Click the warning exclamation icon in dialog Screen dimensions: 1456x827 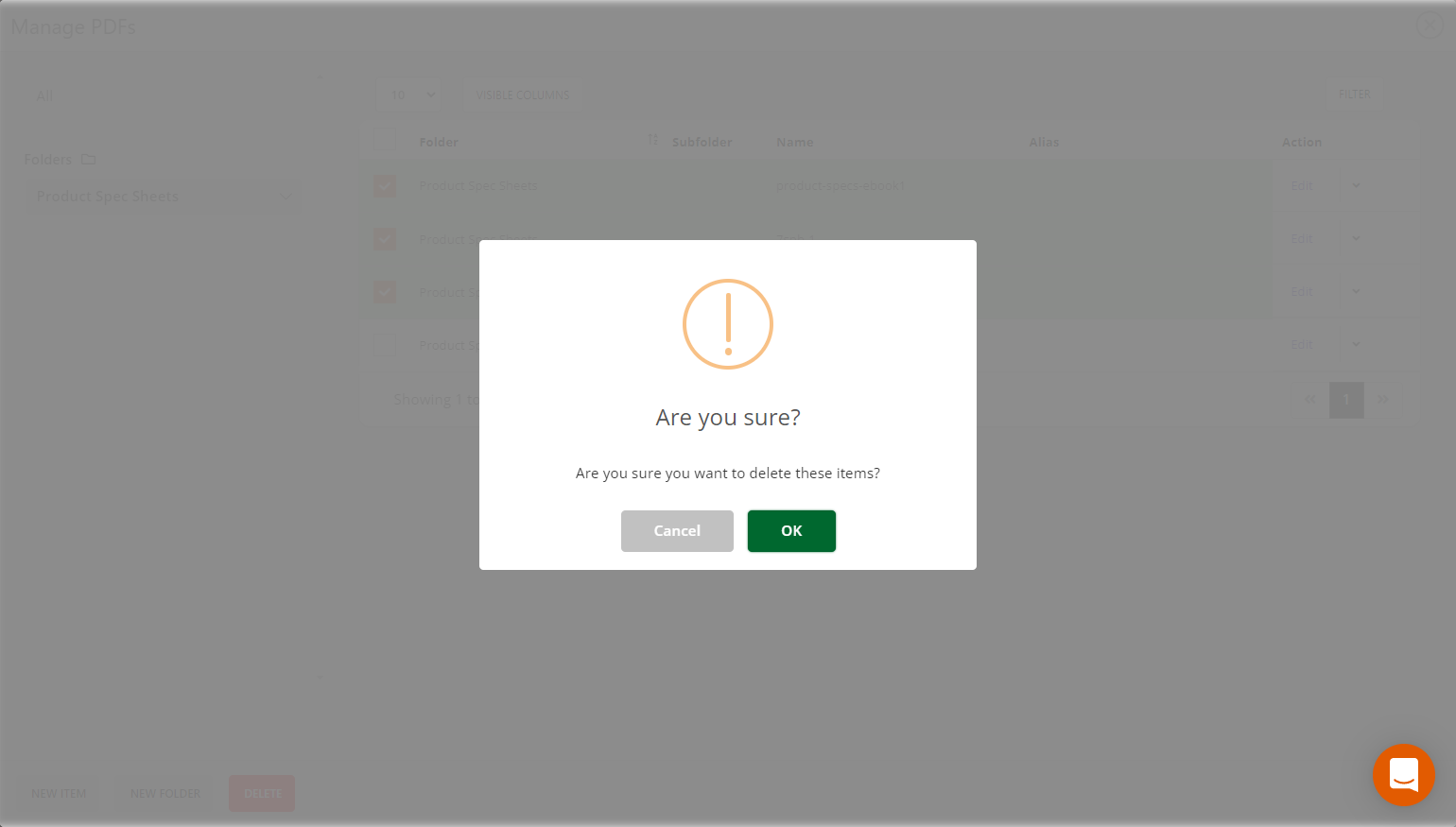[728, 324]
